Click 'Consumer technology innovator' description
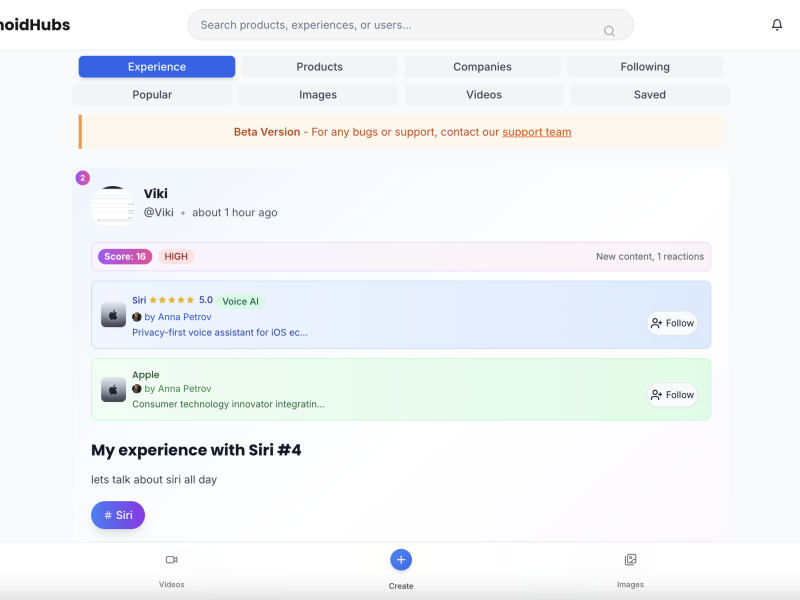800x600 pixels. pos(228,404)
